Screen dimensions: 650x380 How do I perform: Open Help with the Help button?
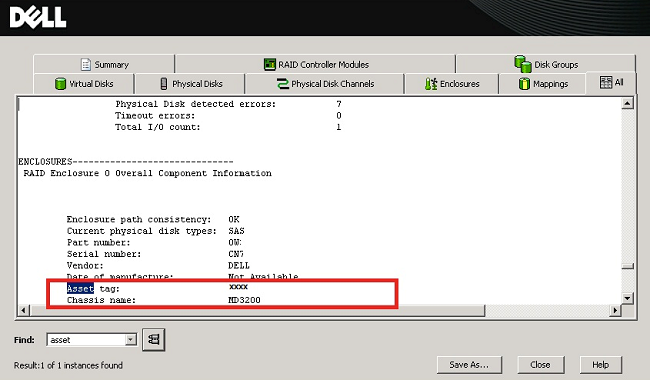(601, 365)
